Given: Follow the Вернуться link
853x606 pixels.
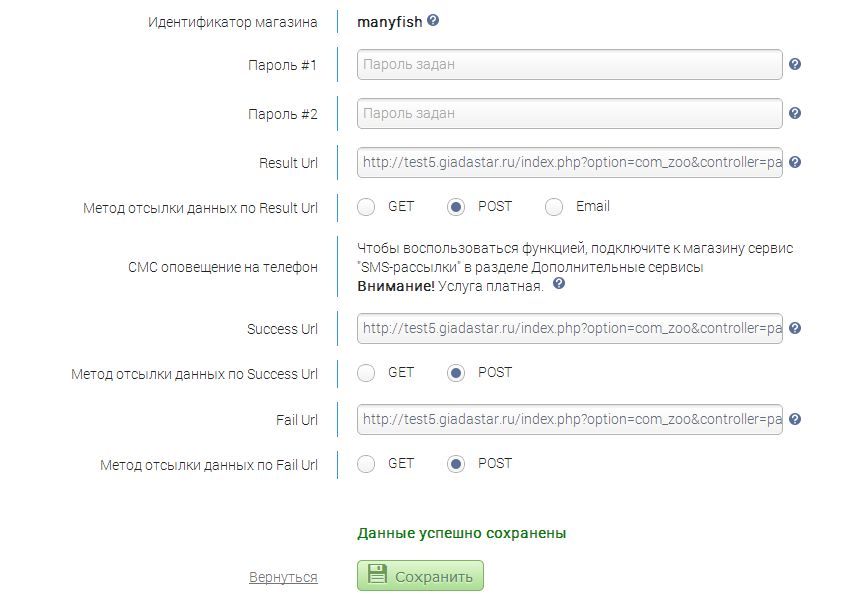Looking at the screenshot, I should pos(283,577).
